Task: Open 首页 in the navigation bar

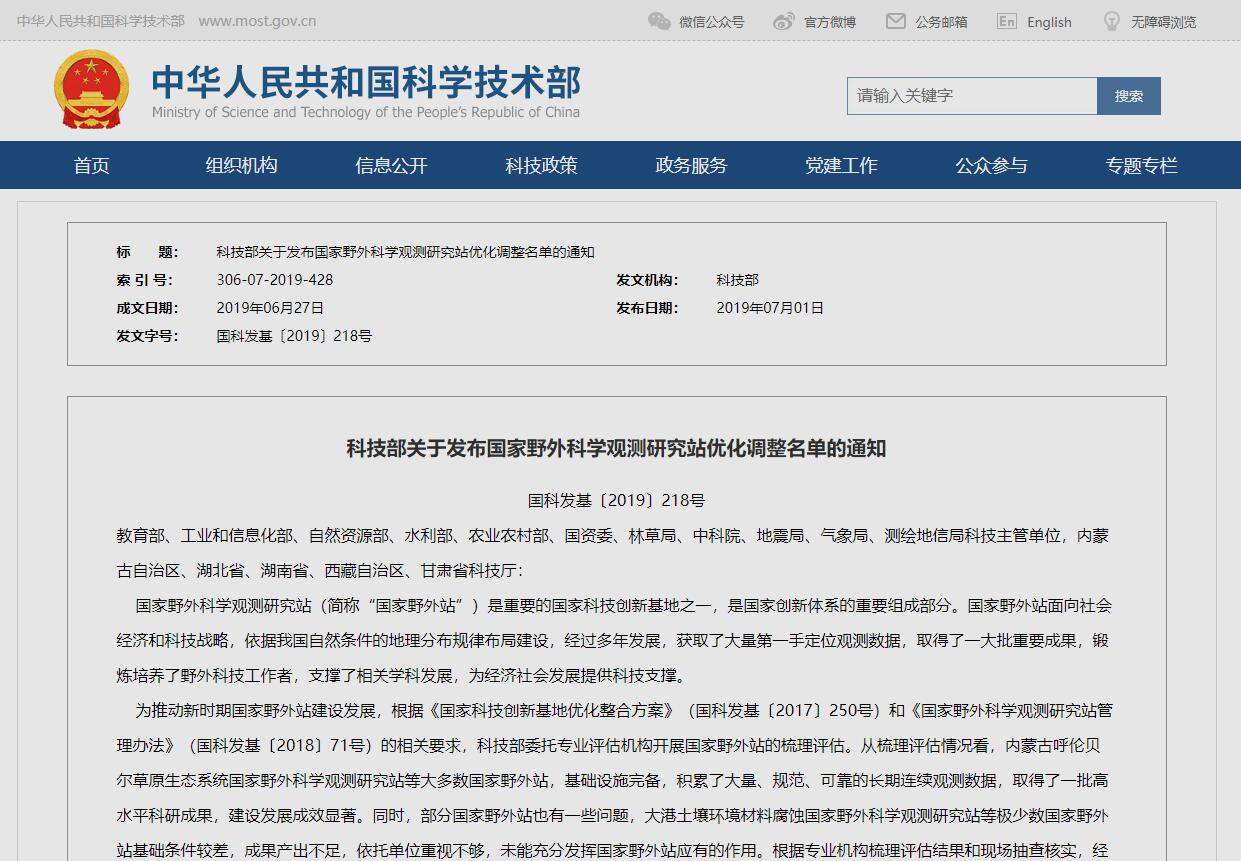Action: 92,165
